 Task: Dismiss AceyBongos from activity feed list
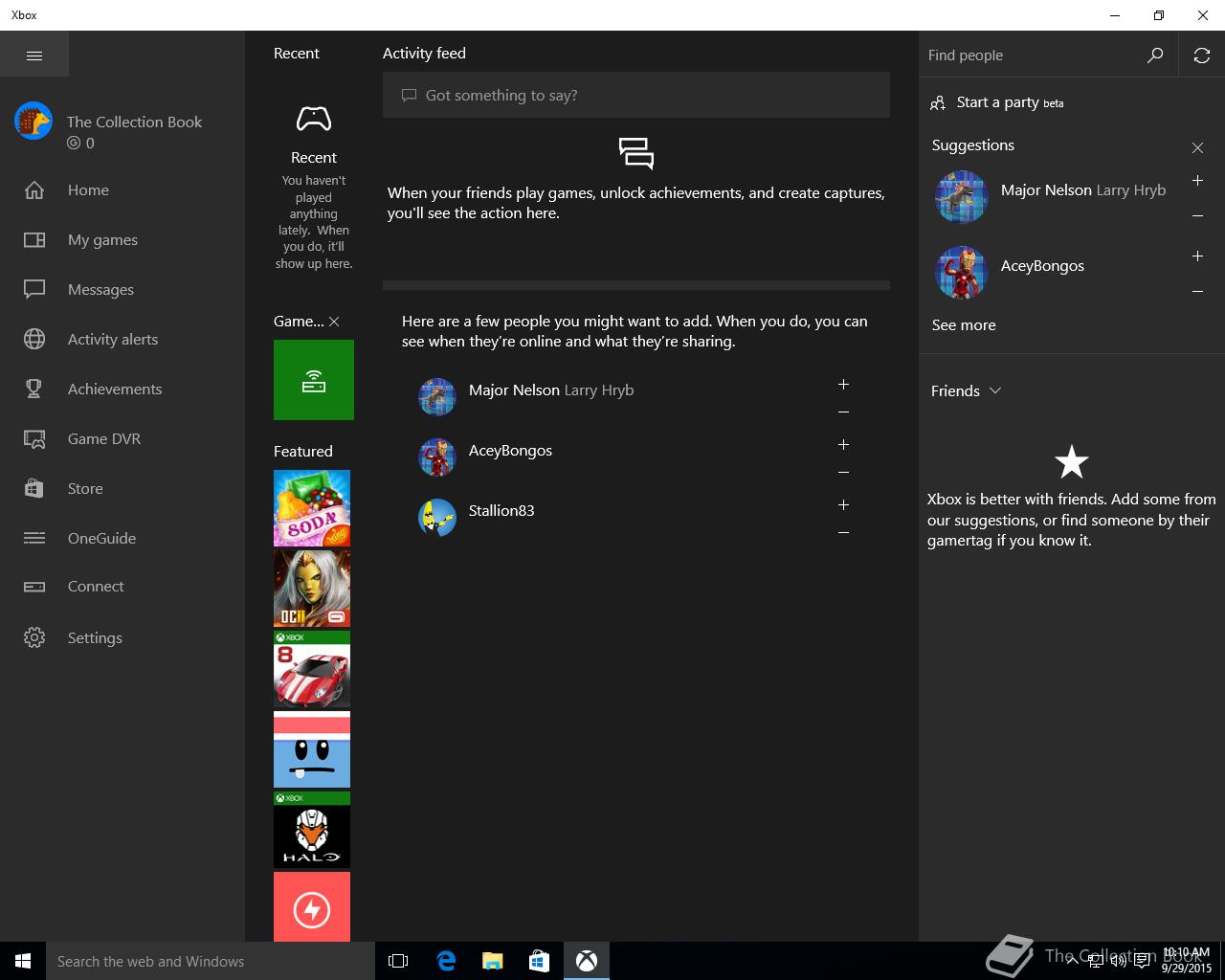pyautogui.click(x=843, y=473)
